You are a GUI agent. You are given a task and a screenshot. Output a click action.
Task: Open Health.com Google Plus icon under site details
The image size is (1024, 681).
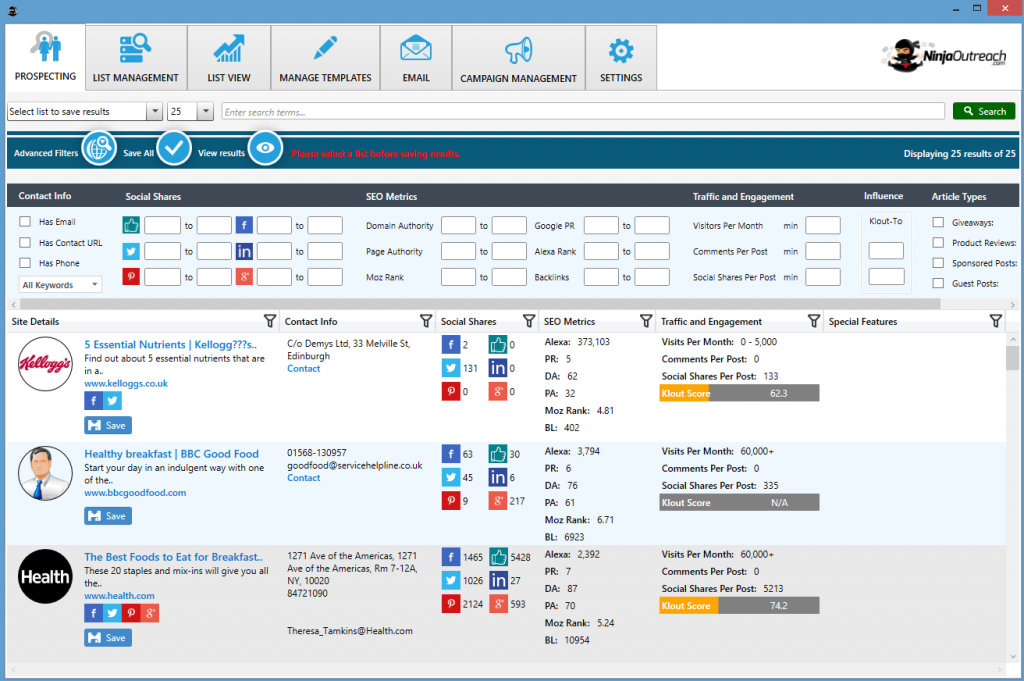tap(150, 613)
